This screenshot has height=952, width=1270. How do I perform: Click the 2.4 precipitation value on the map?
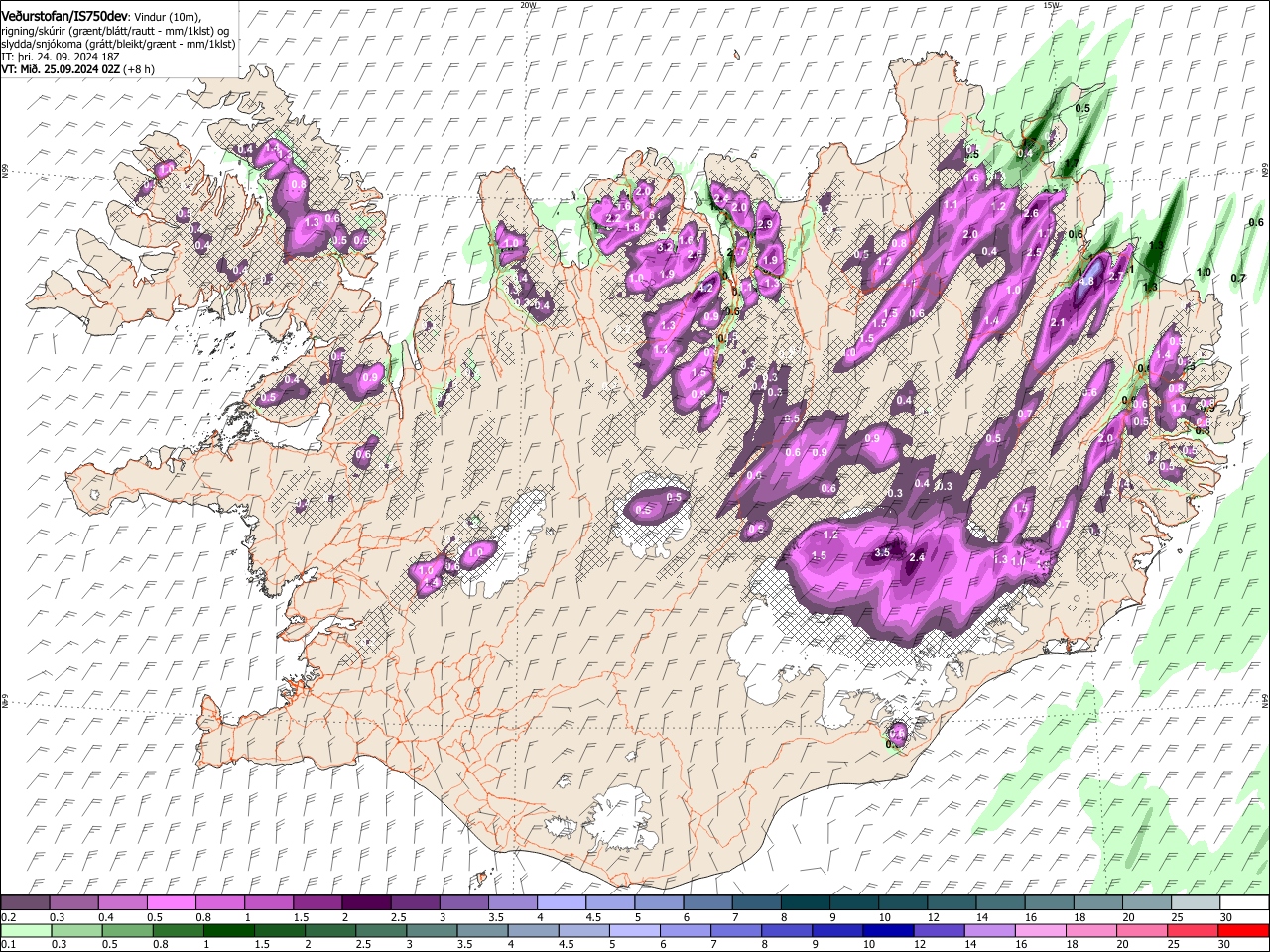917,558
